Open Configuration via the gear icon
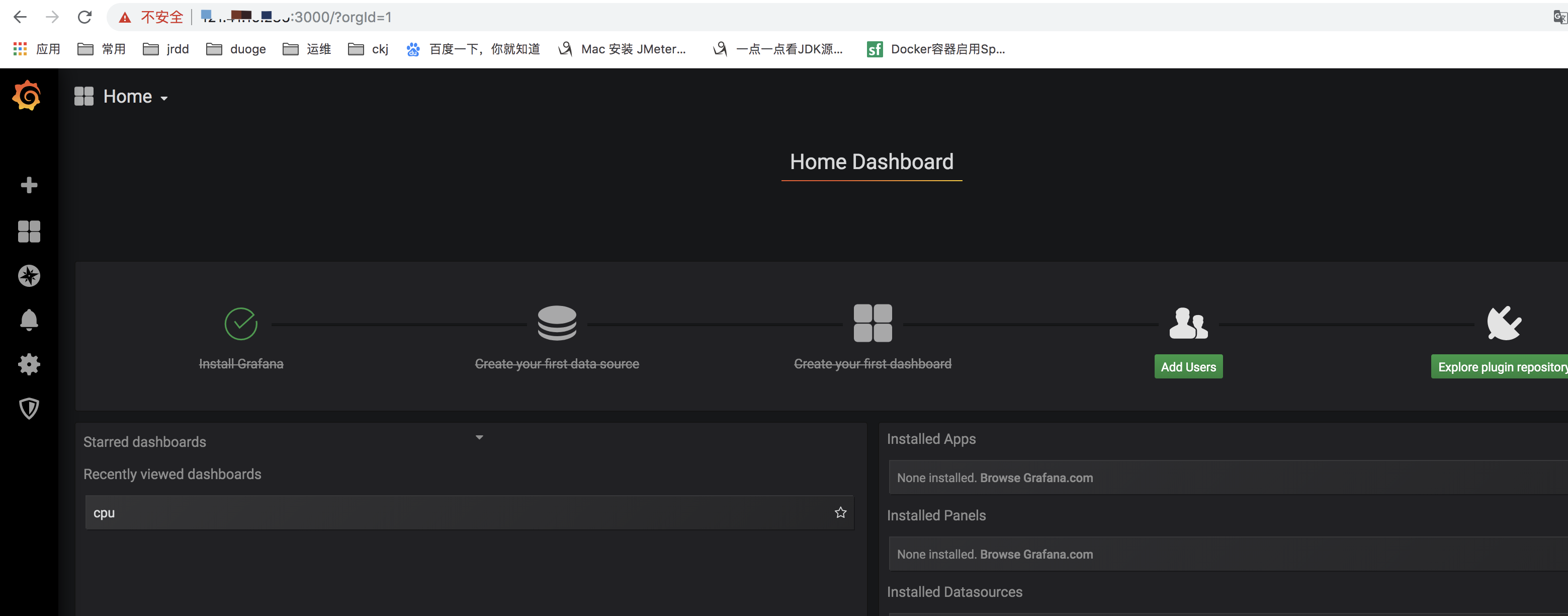Viewport: 1568px width, 616px height. coord(29,364)
